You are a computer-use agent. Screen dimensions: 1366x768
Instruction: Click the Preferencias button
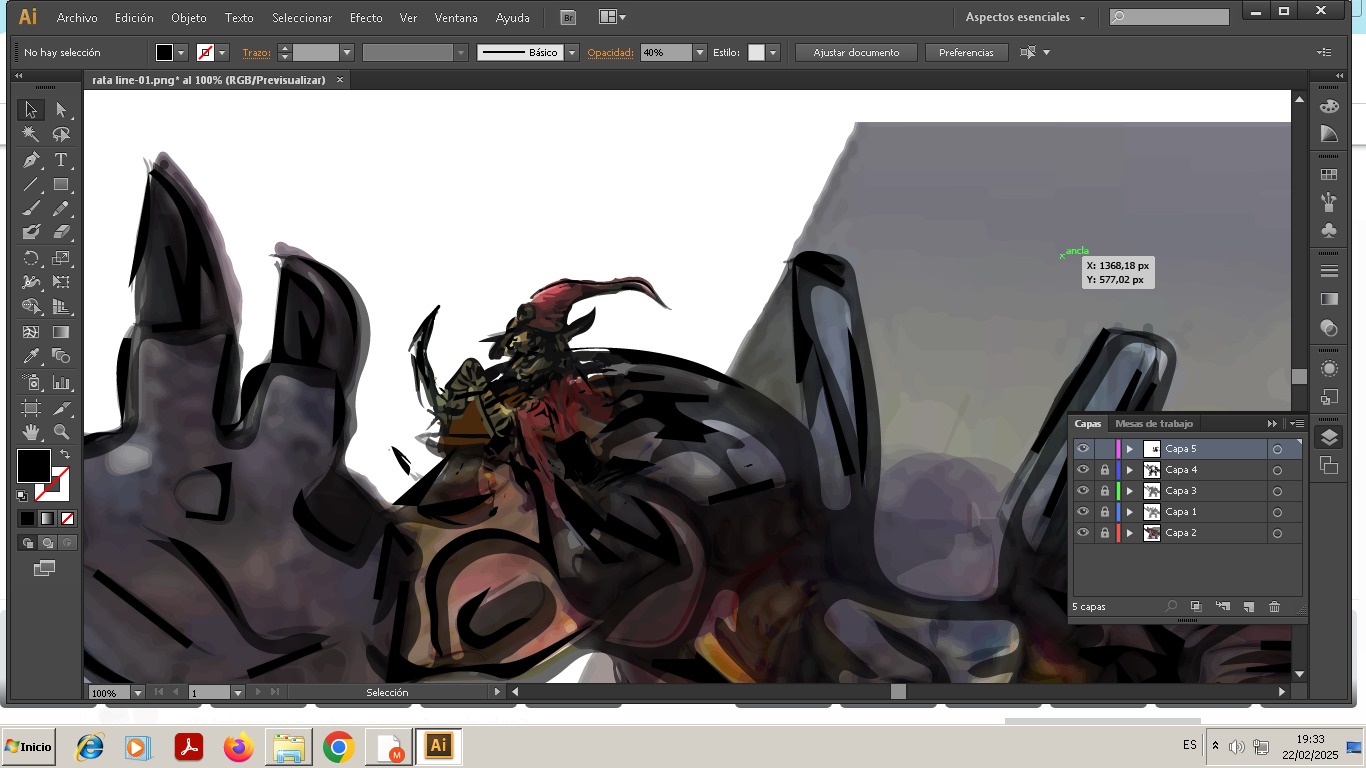click(x=966, y=52)
